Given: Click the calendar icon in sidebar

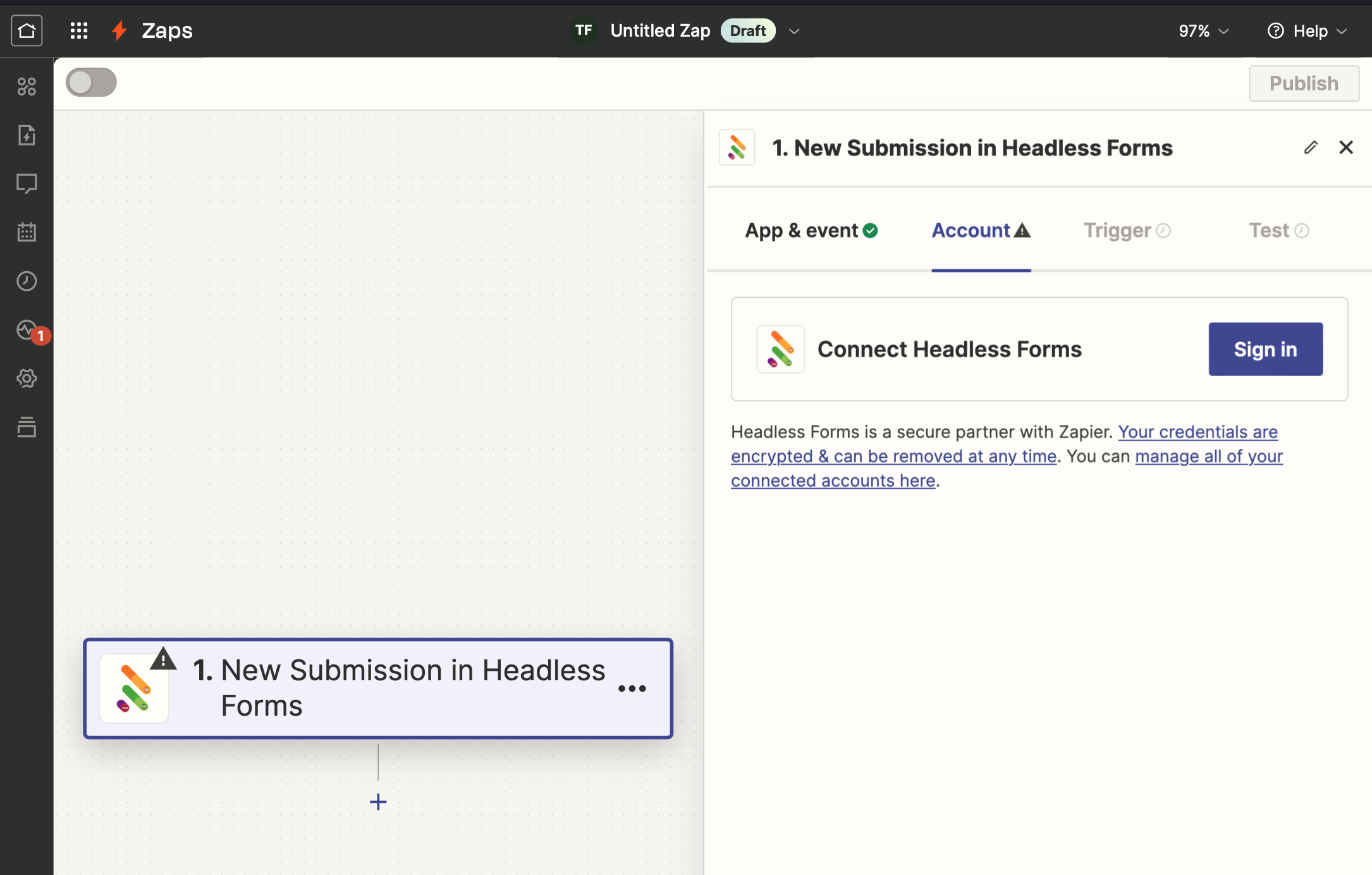Looking at the screenshot, I should point(27,232).
